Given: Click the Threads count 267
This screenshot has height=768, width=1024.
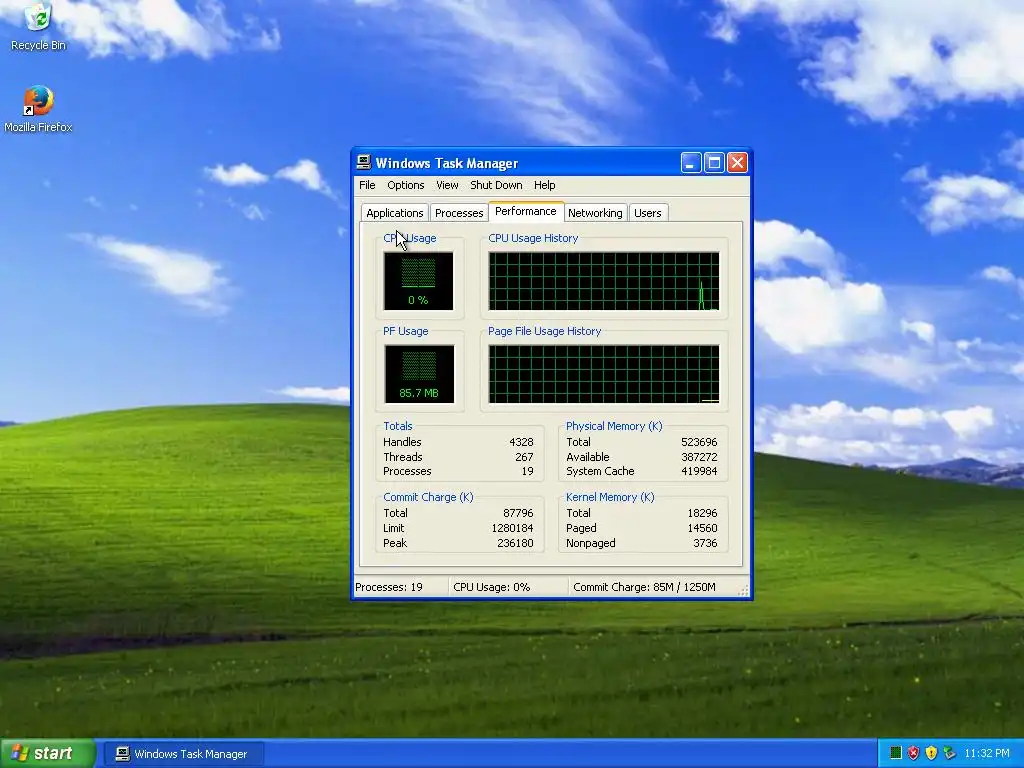Looking at the screenshot, I should (x=524, y=457).
